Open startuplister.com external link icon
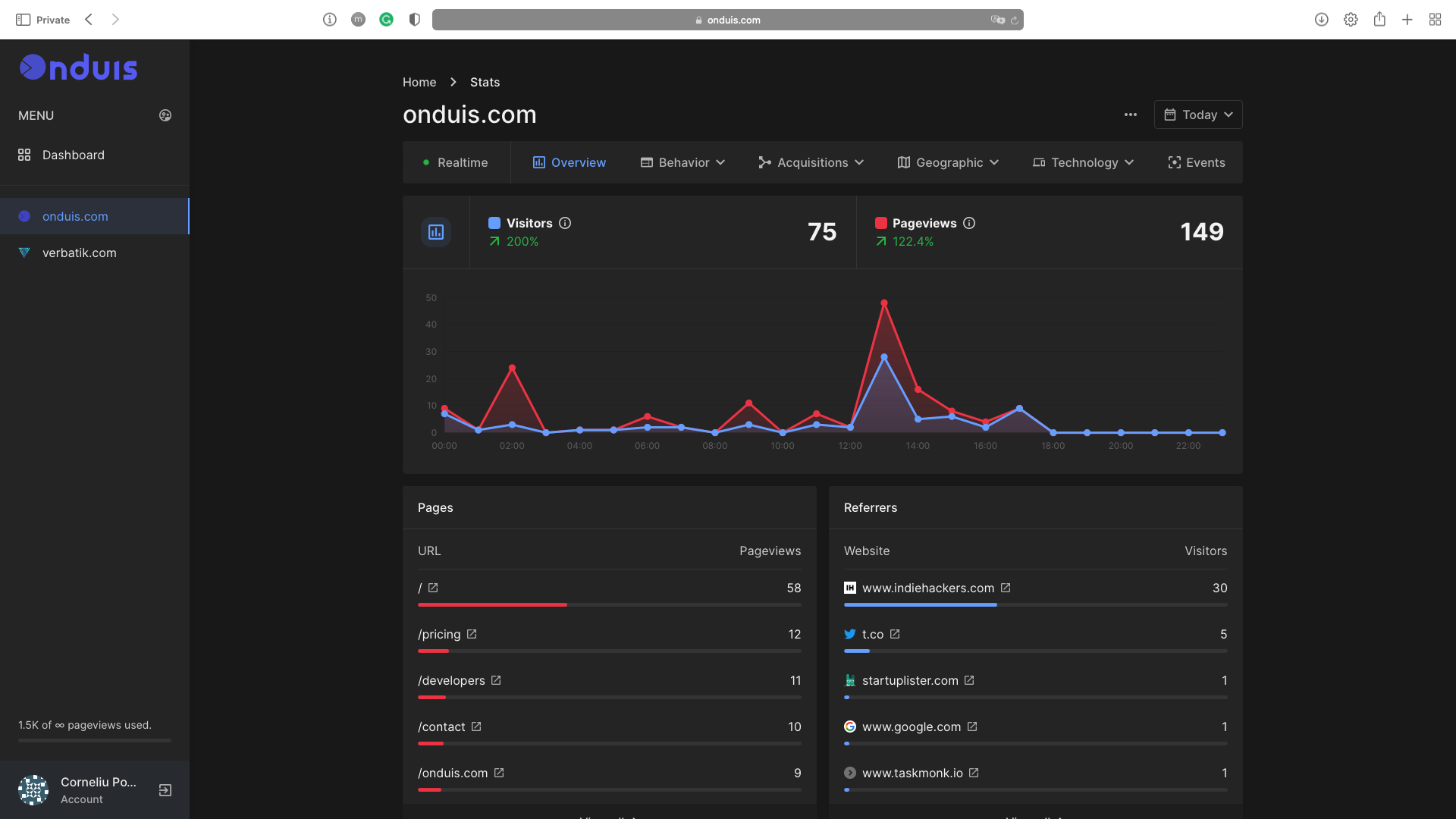The image size is (1456, 819). (x=969, y=680)
